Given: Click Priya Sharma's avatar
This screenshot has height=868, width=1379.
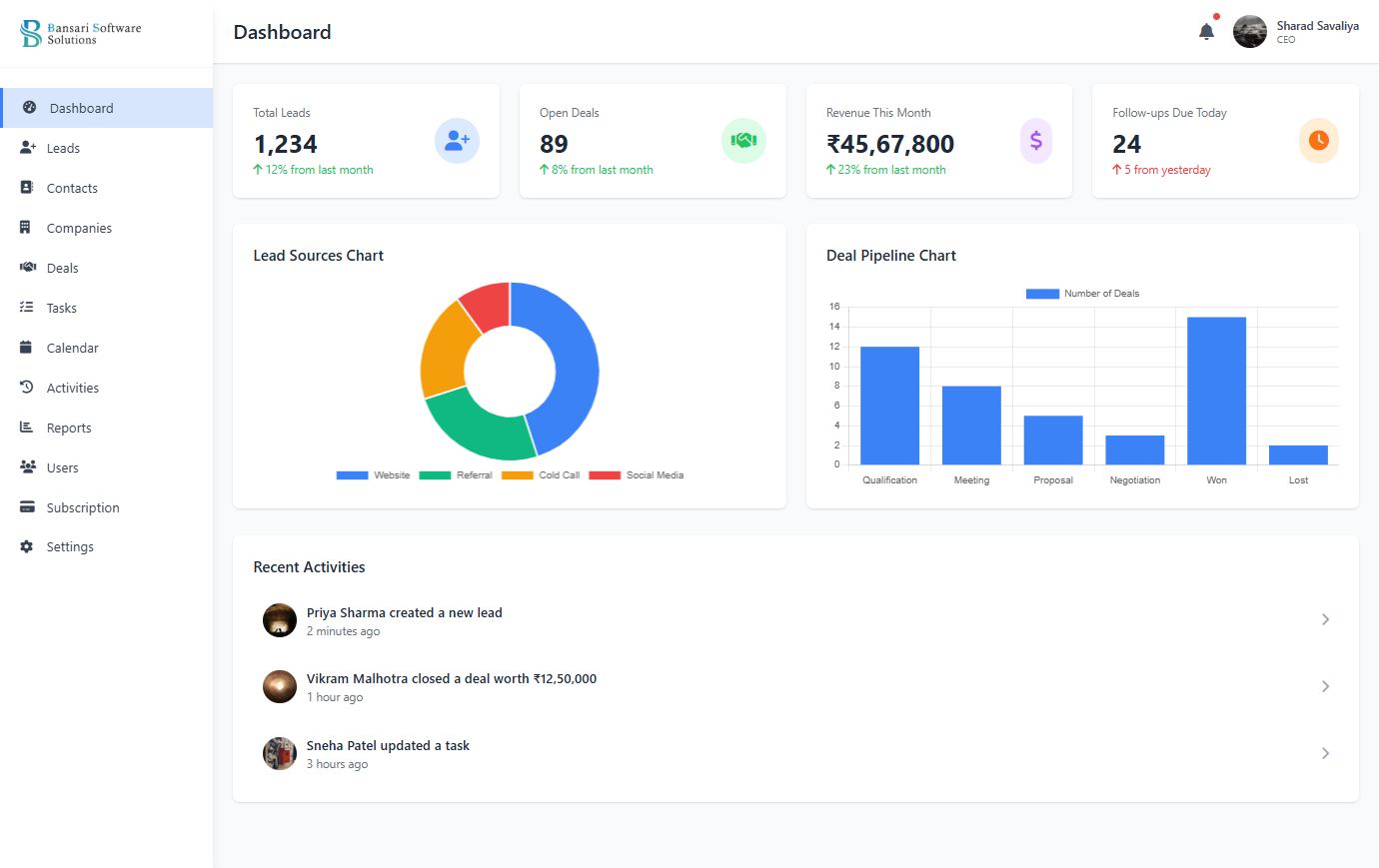Looking at the screenshot, I should [280, 620].
